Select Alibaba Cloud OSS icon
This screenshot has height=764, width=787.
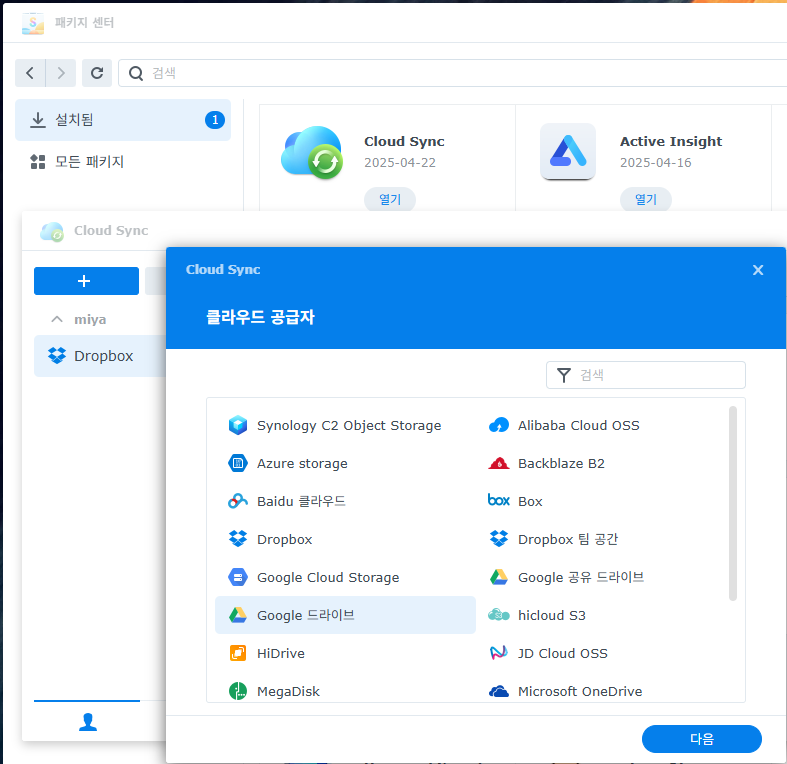[x=499, y=425]
